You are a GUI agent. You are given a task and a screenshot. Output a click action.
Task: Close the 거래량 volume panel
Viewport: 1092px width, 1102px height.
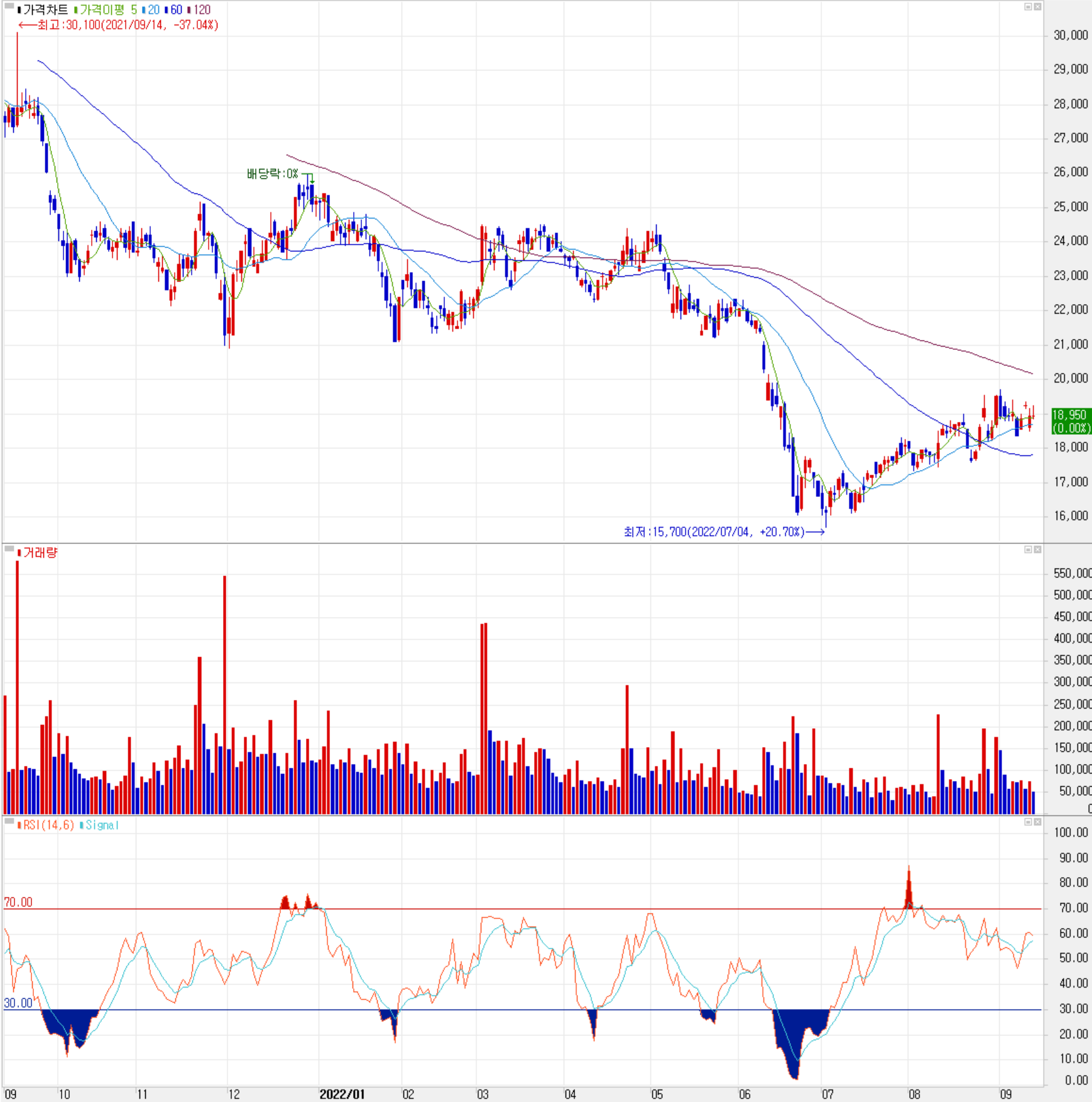coord(1037,550)
